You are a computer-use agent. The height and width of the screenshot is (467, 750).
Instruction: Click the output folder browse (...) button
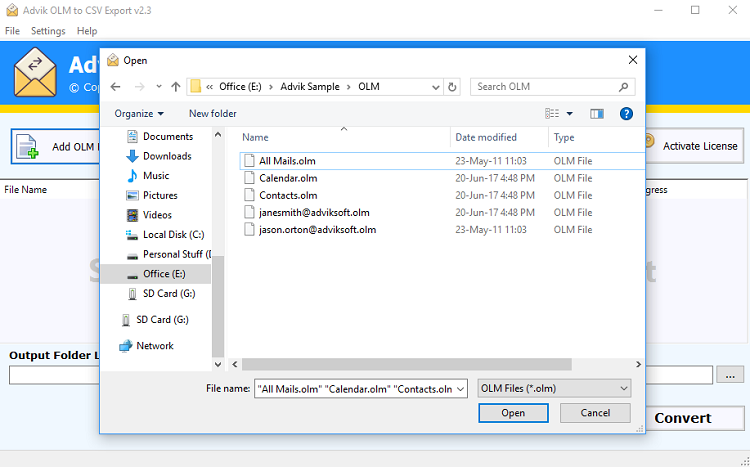pyautogui.click(x=730, y=375)
